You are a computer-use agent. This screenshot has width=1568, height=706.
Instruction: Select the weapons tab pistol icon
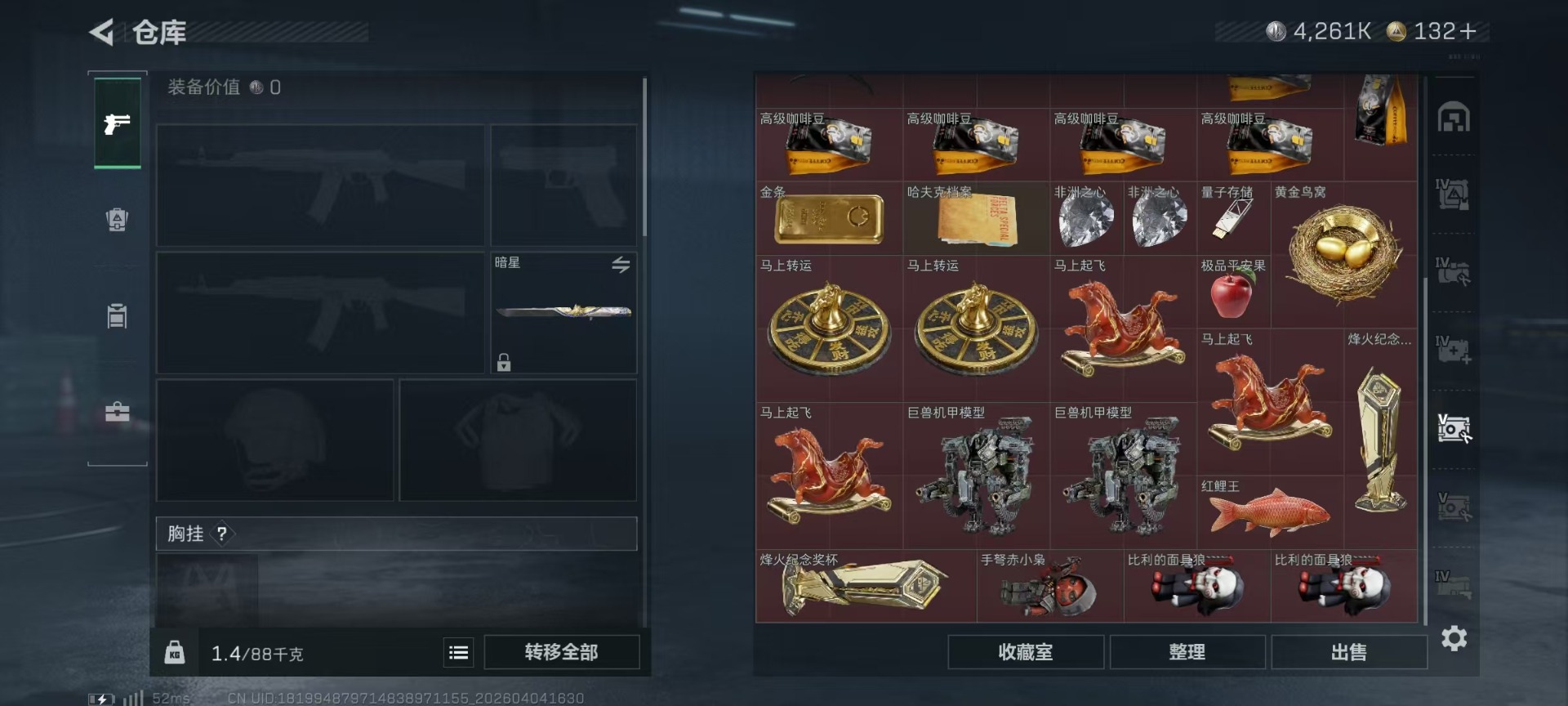pyautogui.click(x=117, y=123)
